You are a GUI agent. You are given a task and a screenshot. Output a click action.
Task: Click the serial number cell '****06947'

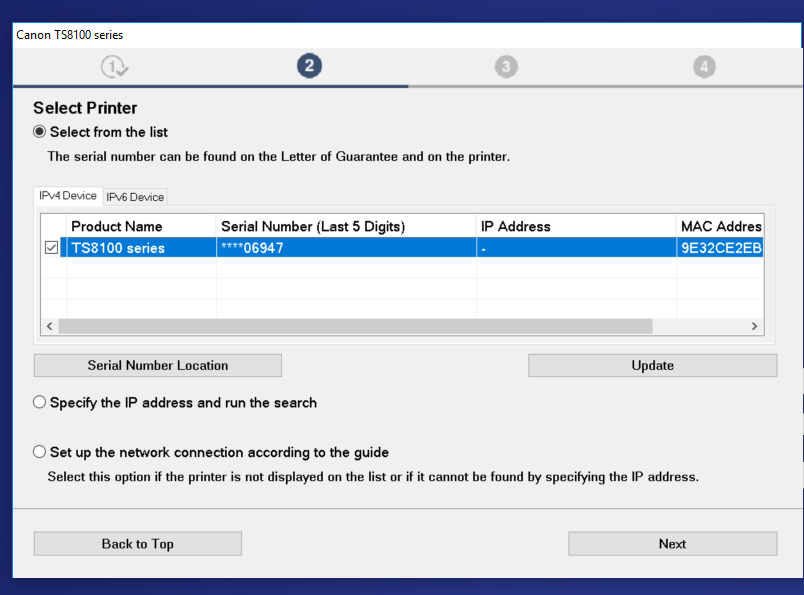click(346, 248)
